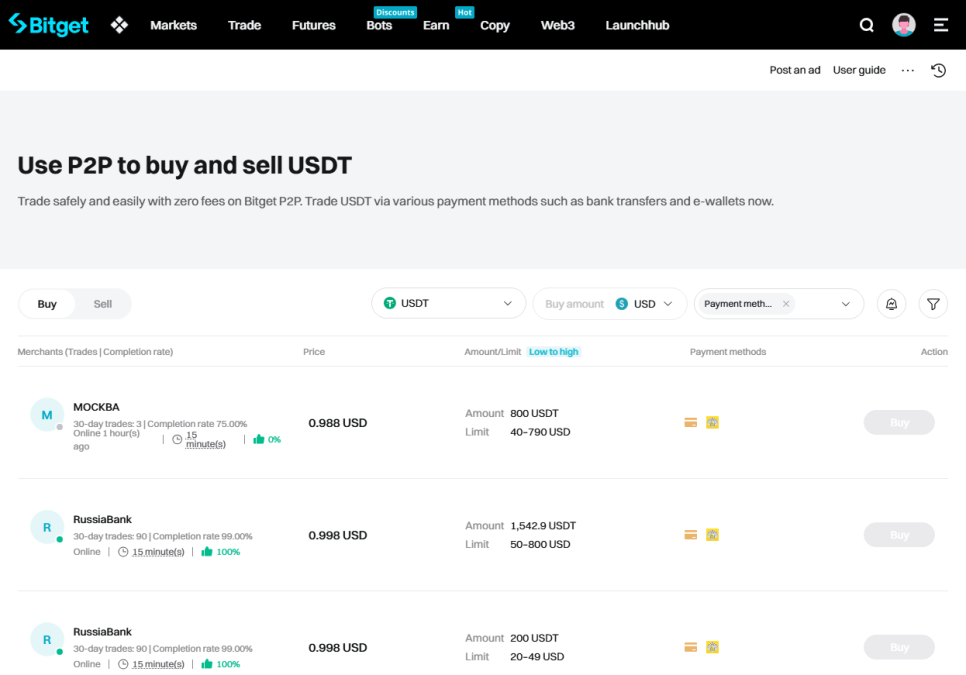Click the Payment methods column header
This screenshot has width=966, height=675.
728,352
